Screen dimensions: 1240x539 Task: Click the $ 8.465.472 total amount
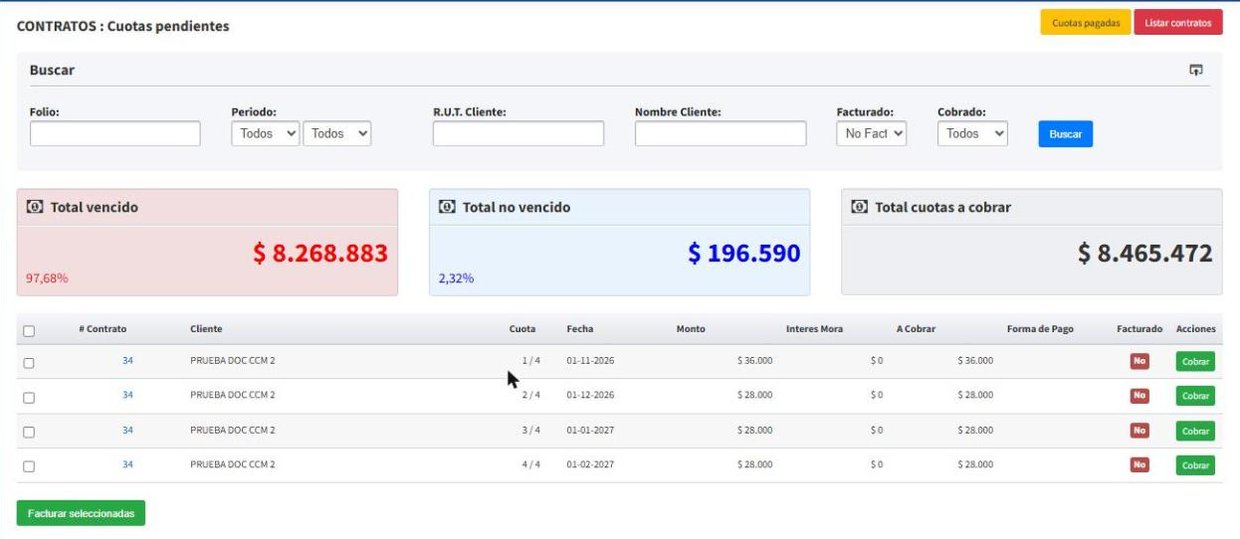1145,253
